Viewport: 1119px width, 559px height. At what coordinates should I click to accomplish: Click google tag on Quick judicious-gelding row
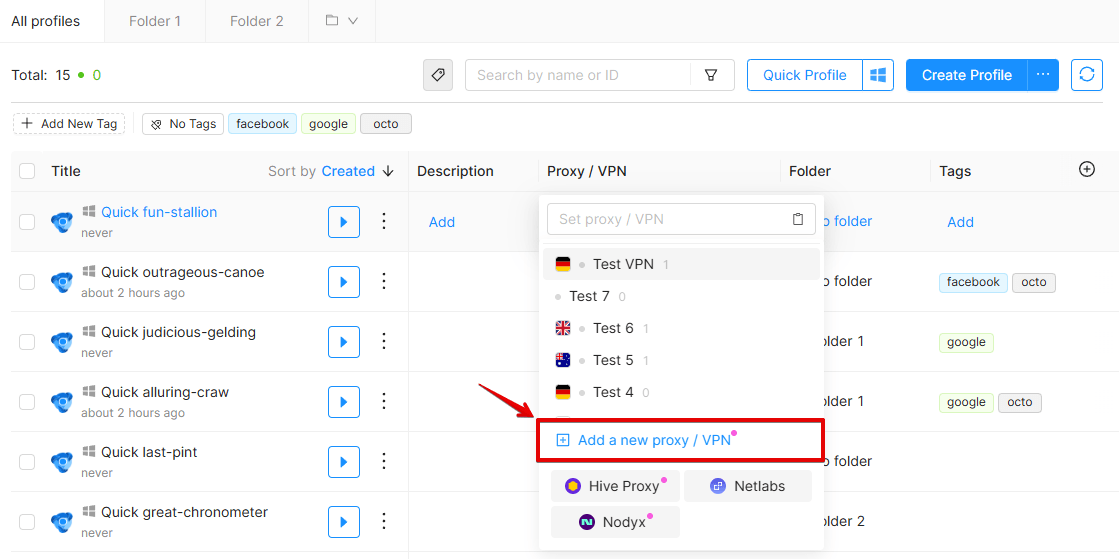coord(966,342)
